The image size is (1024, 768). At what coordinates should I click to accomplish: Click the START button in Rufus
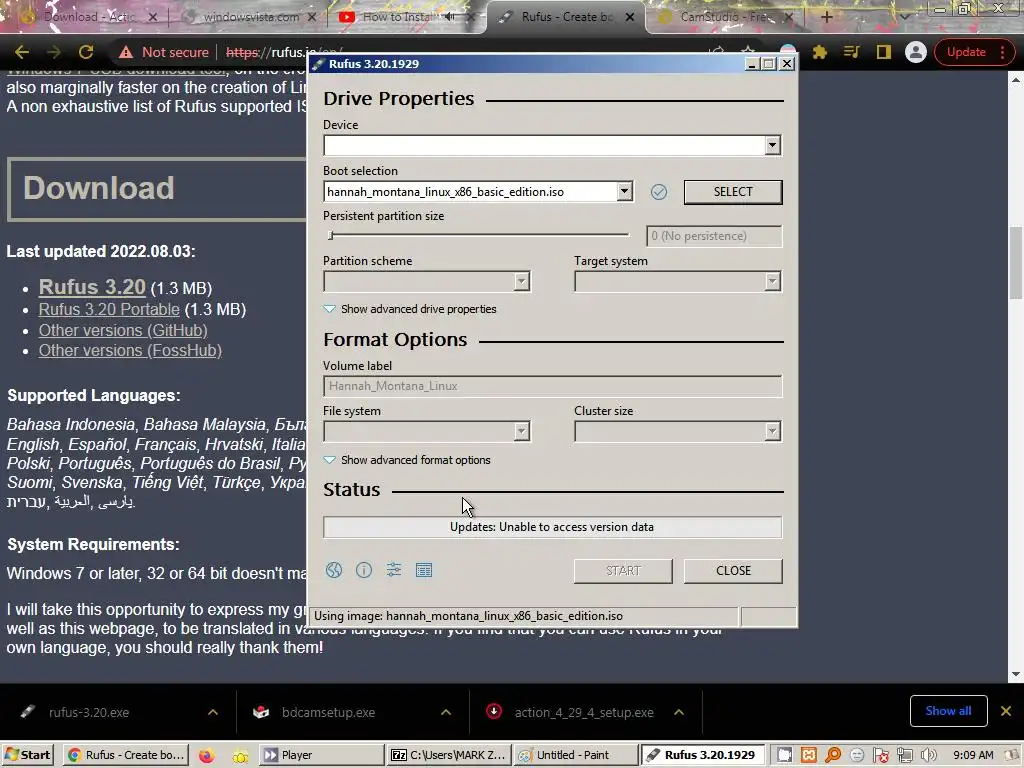[x=623, y=571]
